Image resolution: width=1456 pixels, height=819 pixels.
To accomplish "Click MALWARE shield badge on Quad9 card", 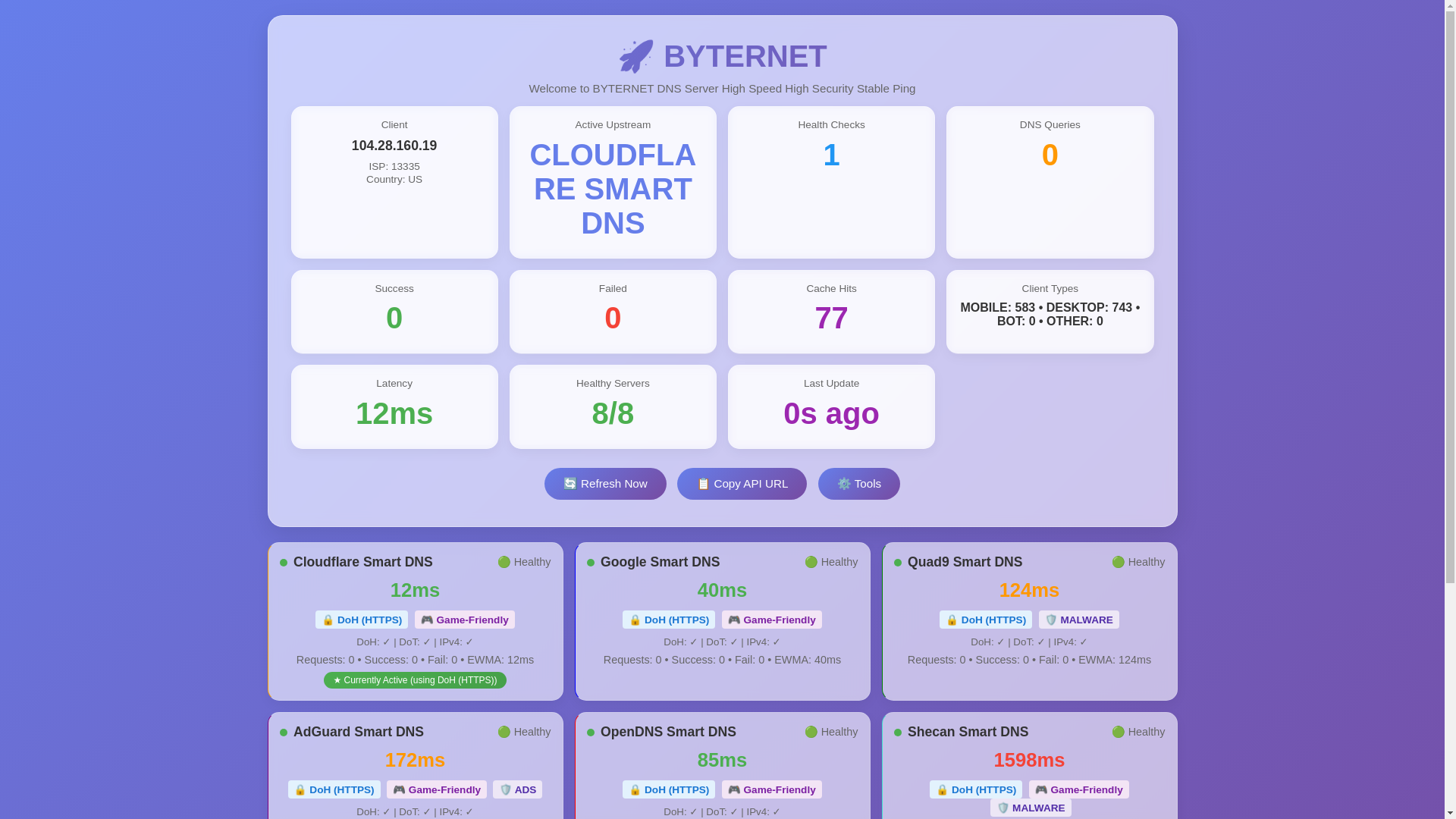I will [x=1078, y=620].
